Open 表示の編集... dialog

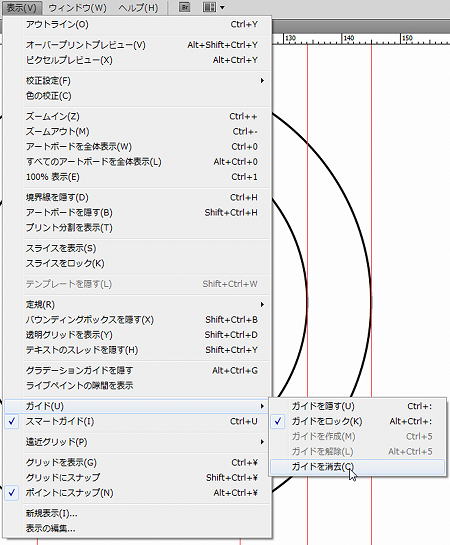(x=138, y=529)
